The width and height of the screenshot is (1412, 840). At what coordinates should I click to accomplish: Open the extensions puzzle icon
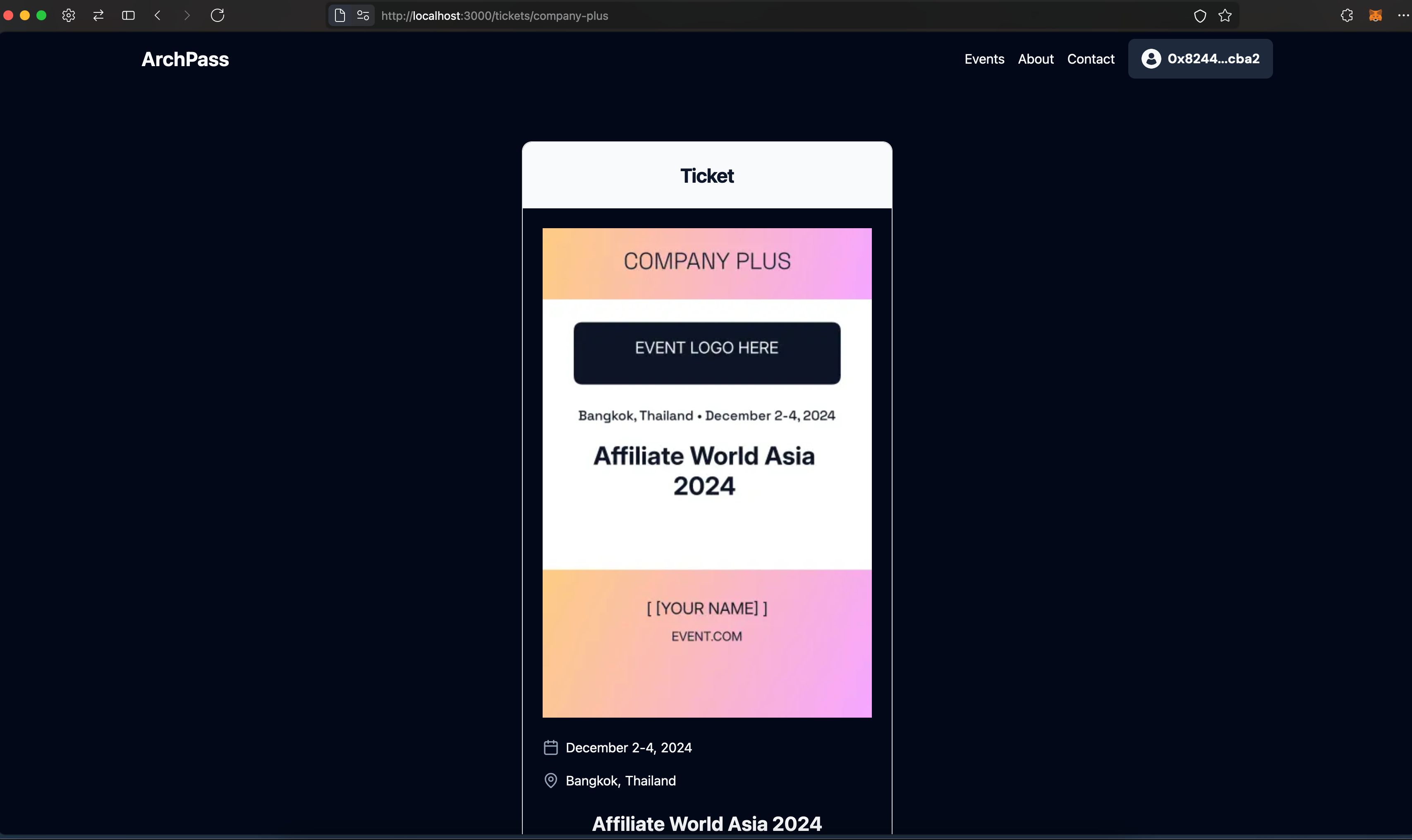coord(1347,15)
